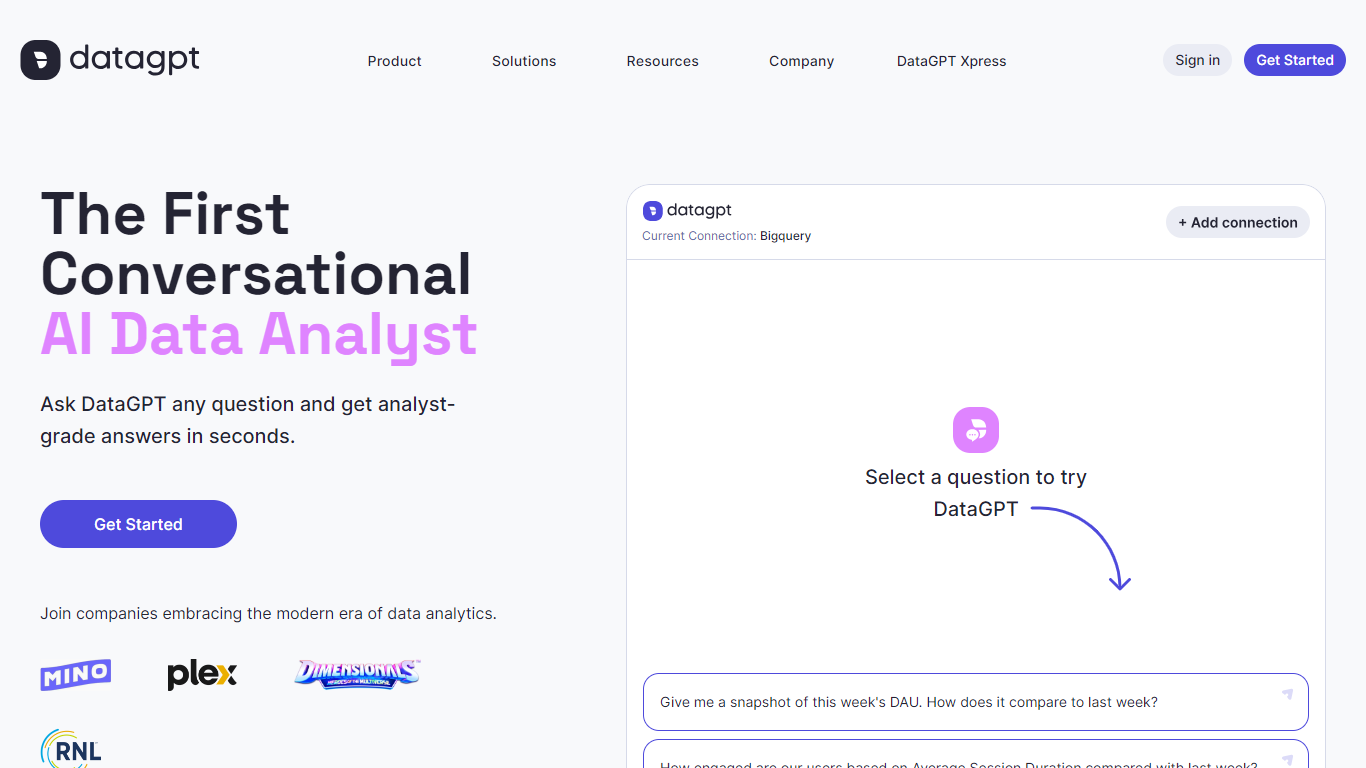Go to DataGPT Xpress page
This screenshot has width=1366, height=768.
951,61
